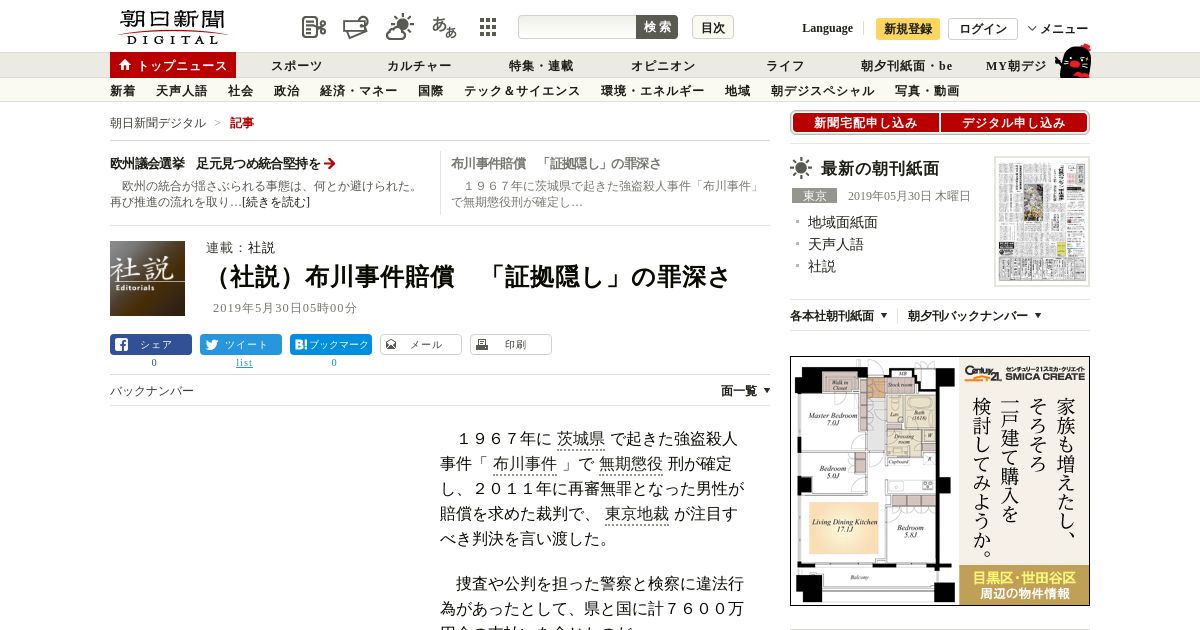The height and width of the screenshot is (630, 1200).
Task: Add Hatena bookmark for article
Action: [x=331, y=344]
